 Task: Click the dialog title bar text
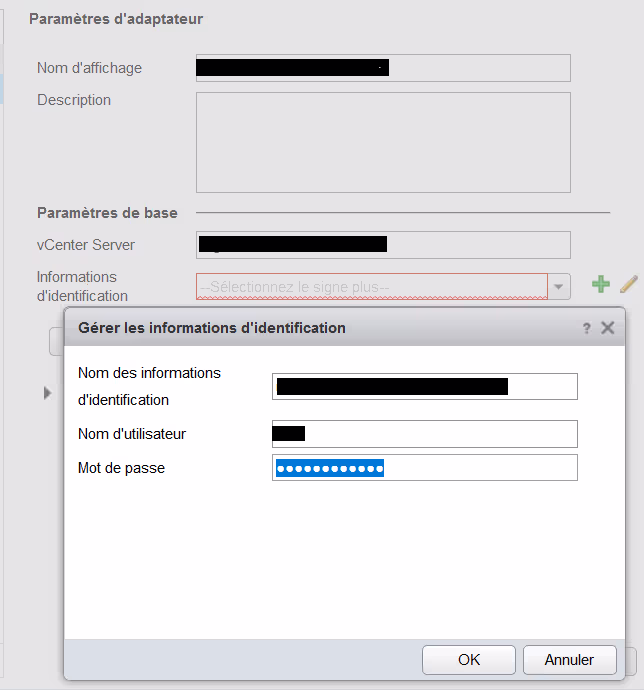(212, 328)
